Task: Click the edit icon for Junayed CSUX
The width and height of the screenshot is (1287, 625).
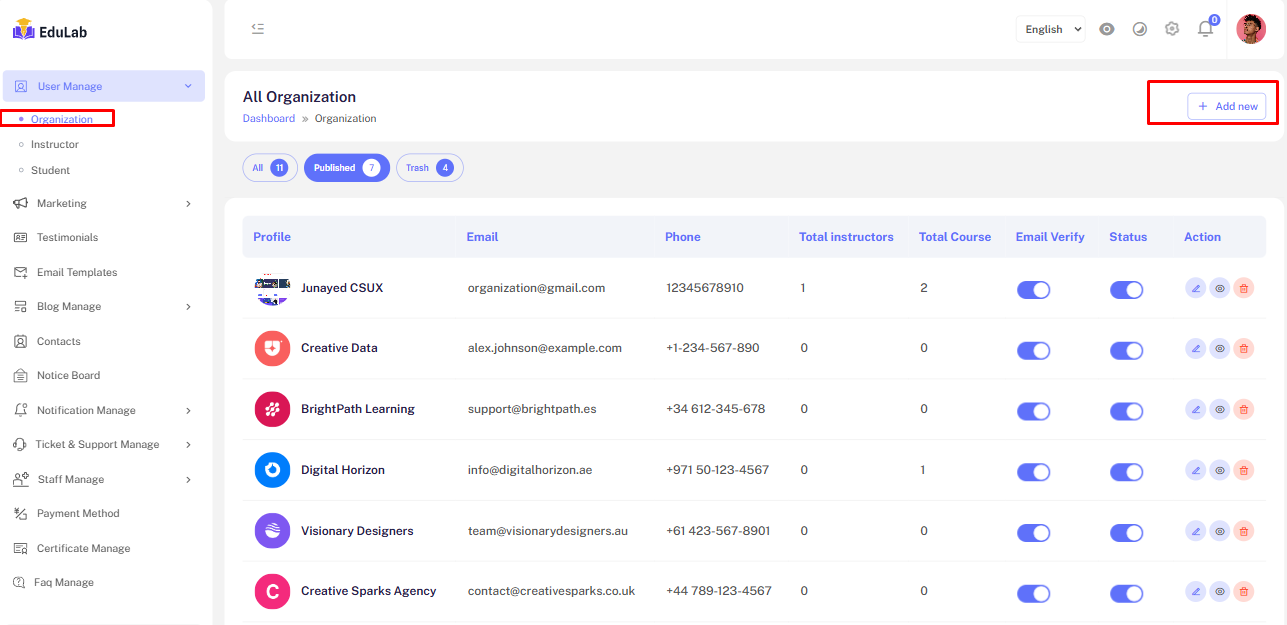Action: [1195, 288]
